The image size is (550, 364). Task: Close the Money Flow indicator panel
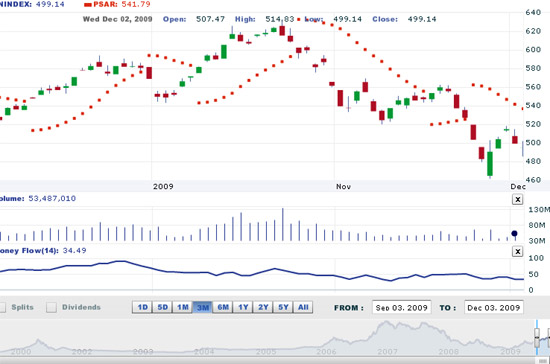(517, 251)
